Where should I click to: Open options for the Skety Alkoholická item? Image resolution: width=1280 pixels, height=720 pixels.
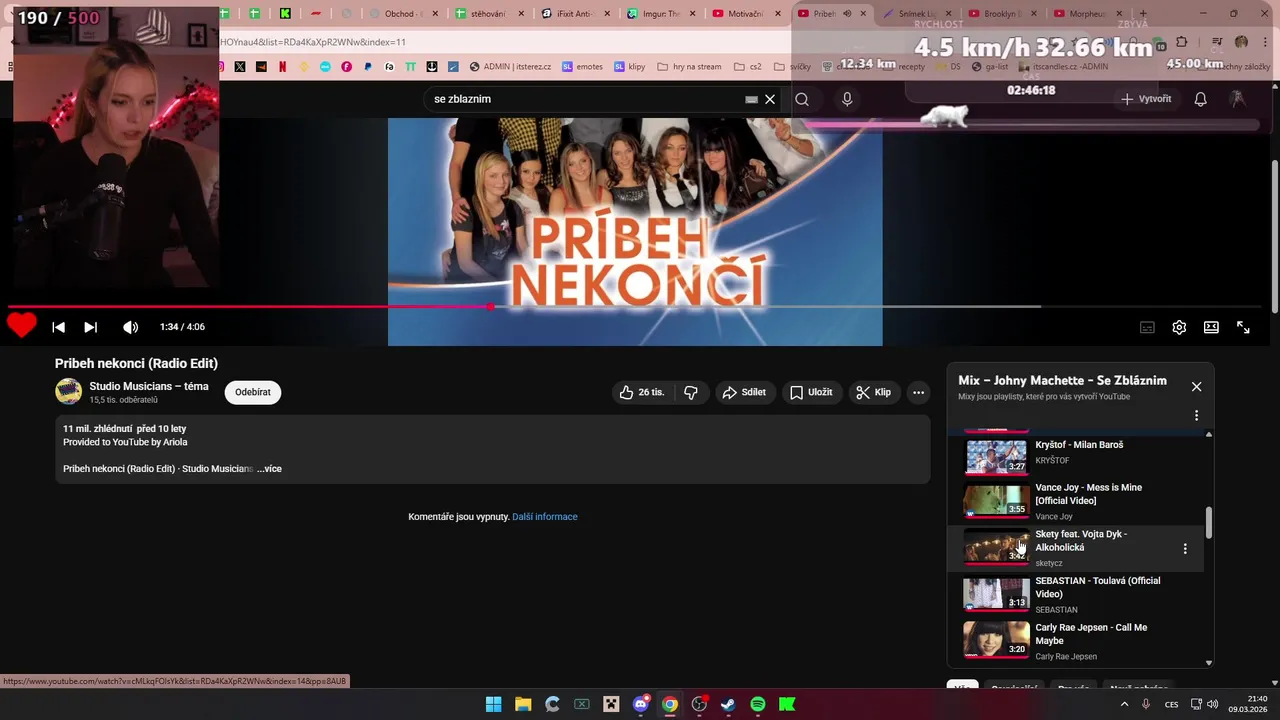coord(1185,548)
